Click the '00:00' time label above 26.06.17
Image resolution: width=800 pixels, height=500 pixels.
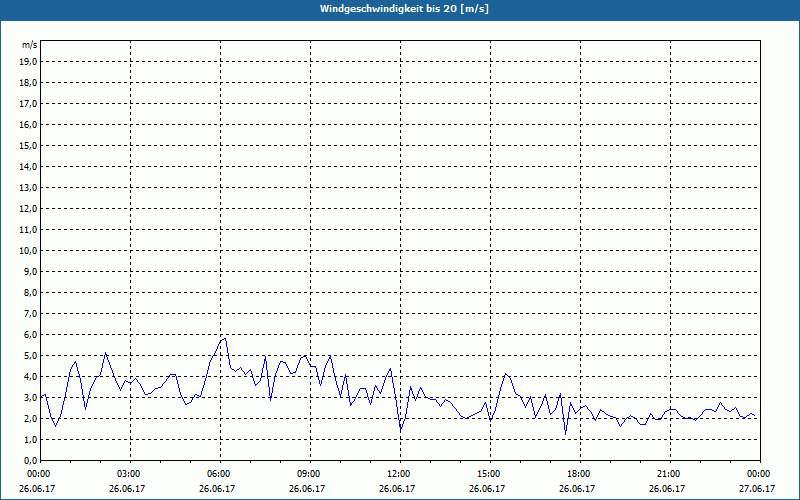tap(38, 474)
